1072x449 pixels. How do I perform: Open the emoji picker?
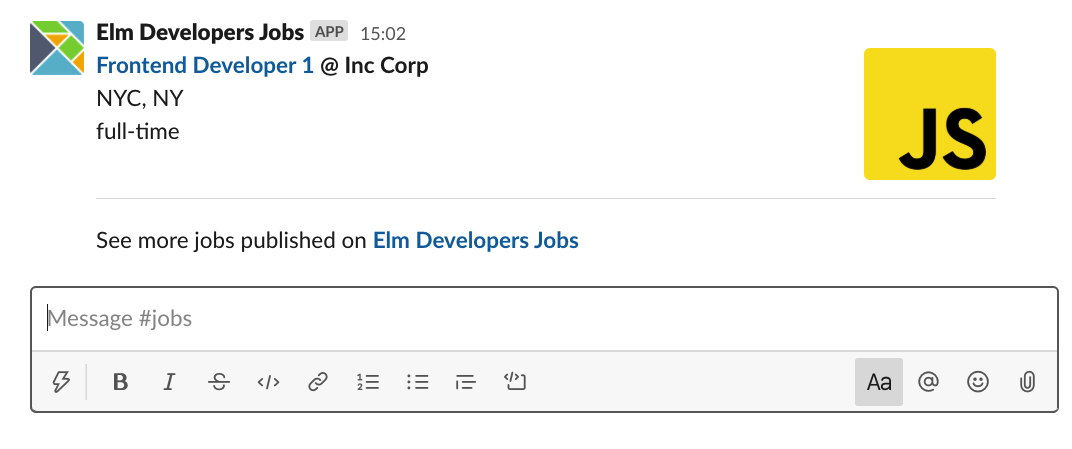click(978, 381)
